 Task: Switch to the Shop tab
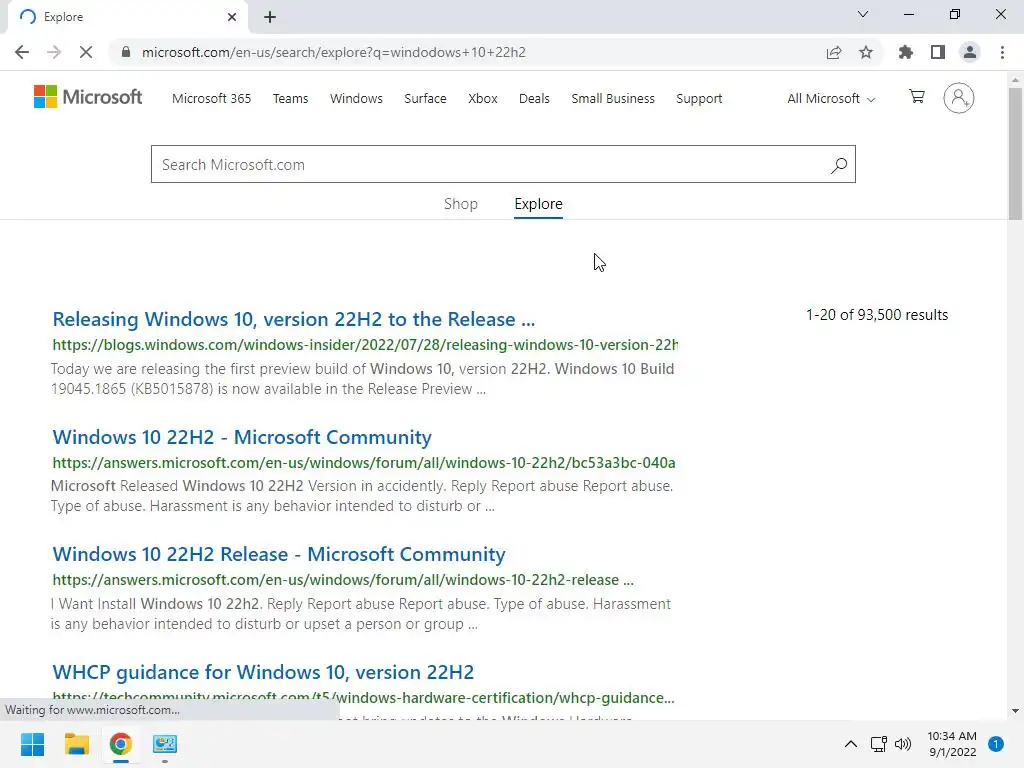pyautogui.click(x=460, y=204)
